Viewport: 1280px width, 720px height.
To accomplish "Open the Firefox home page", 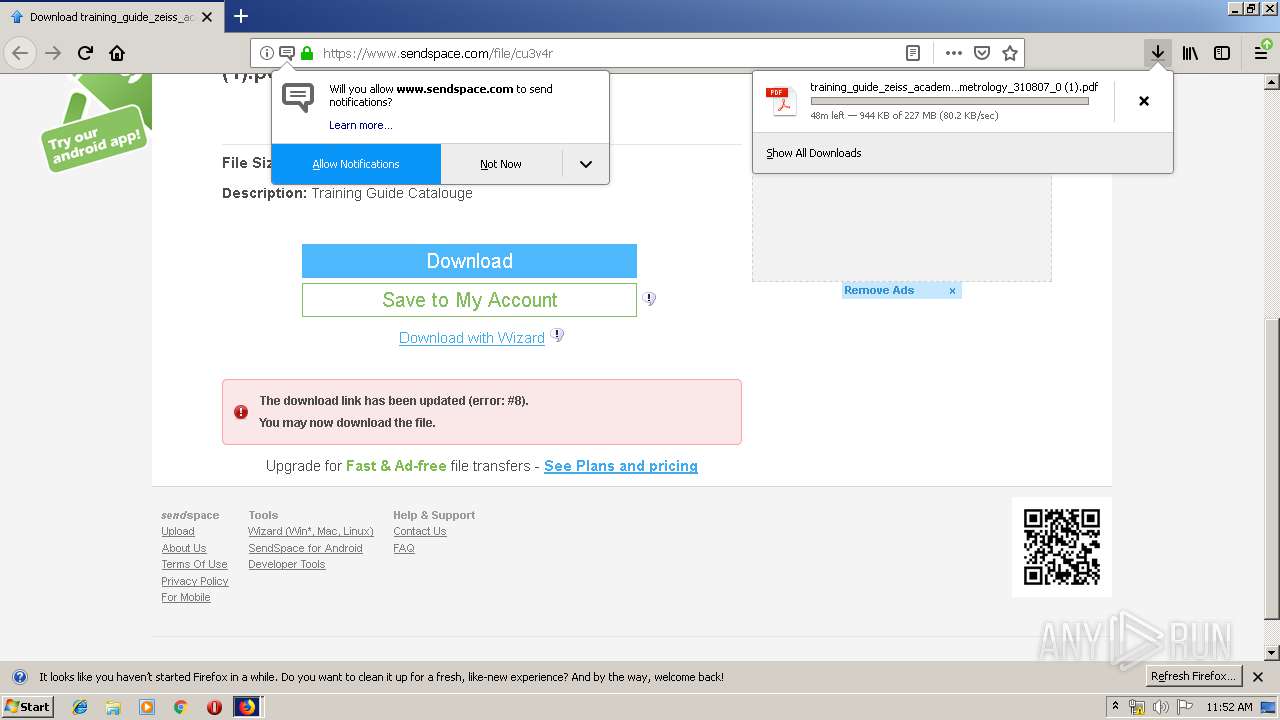I will coord(117,53).
